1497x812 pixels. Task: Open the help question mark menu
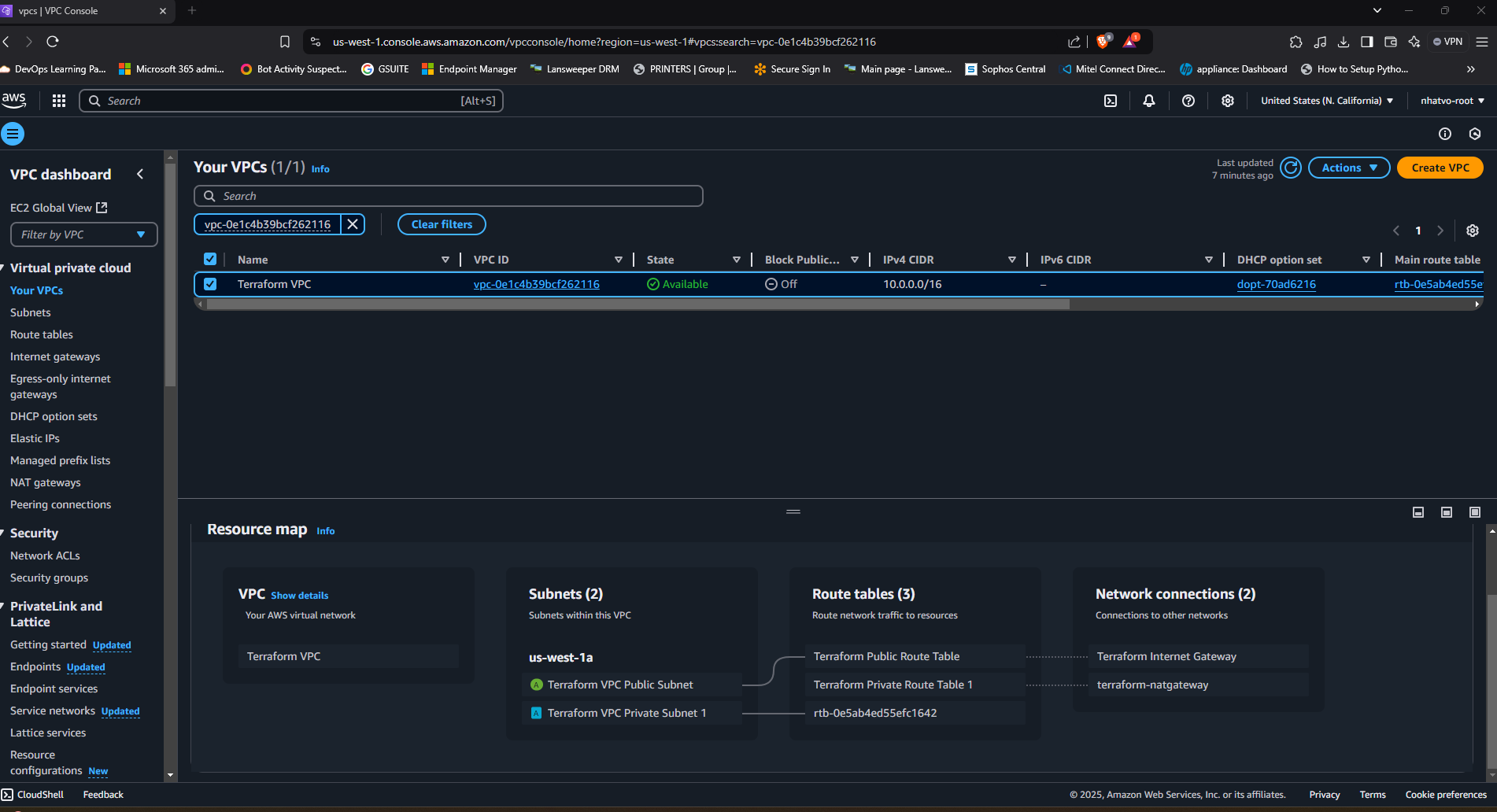click(1188, 101)
